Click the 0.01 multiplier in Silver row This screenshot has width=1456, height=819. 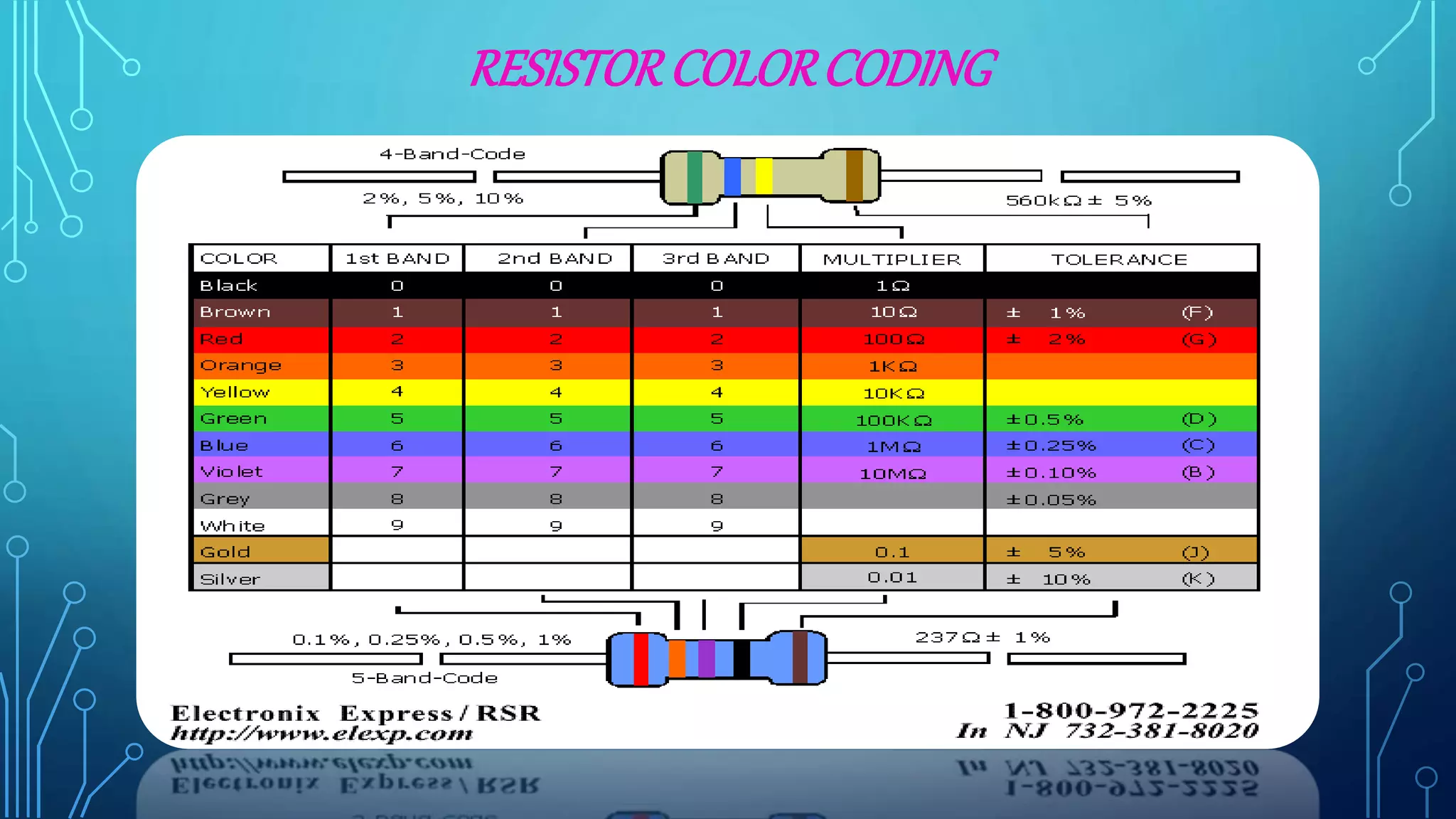pos(892,577)
